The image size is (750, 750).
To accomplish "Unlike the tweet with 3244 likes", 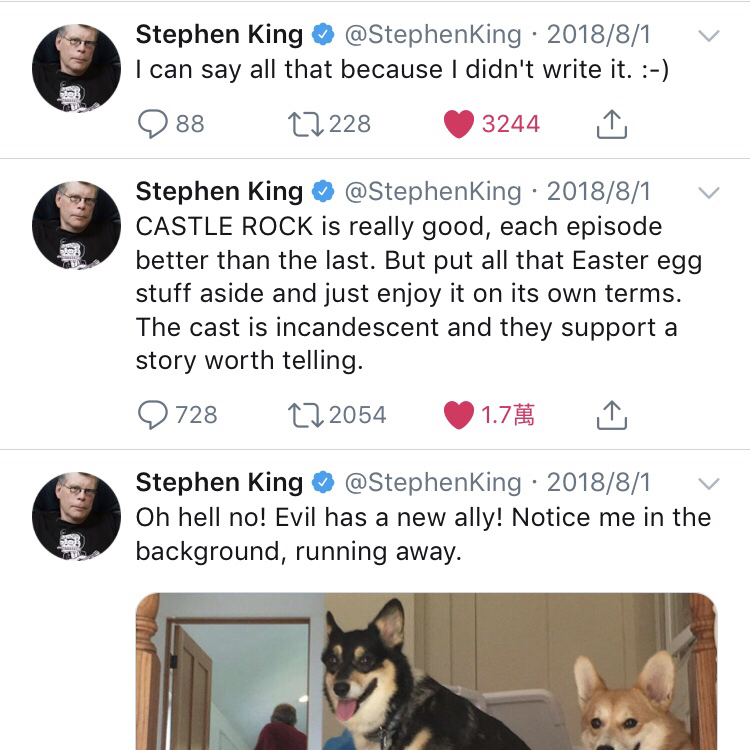I will 459,124.
